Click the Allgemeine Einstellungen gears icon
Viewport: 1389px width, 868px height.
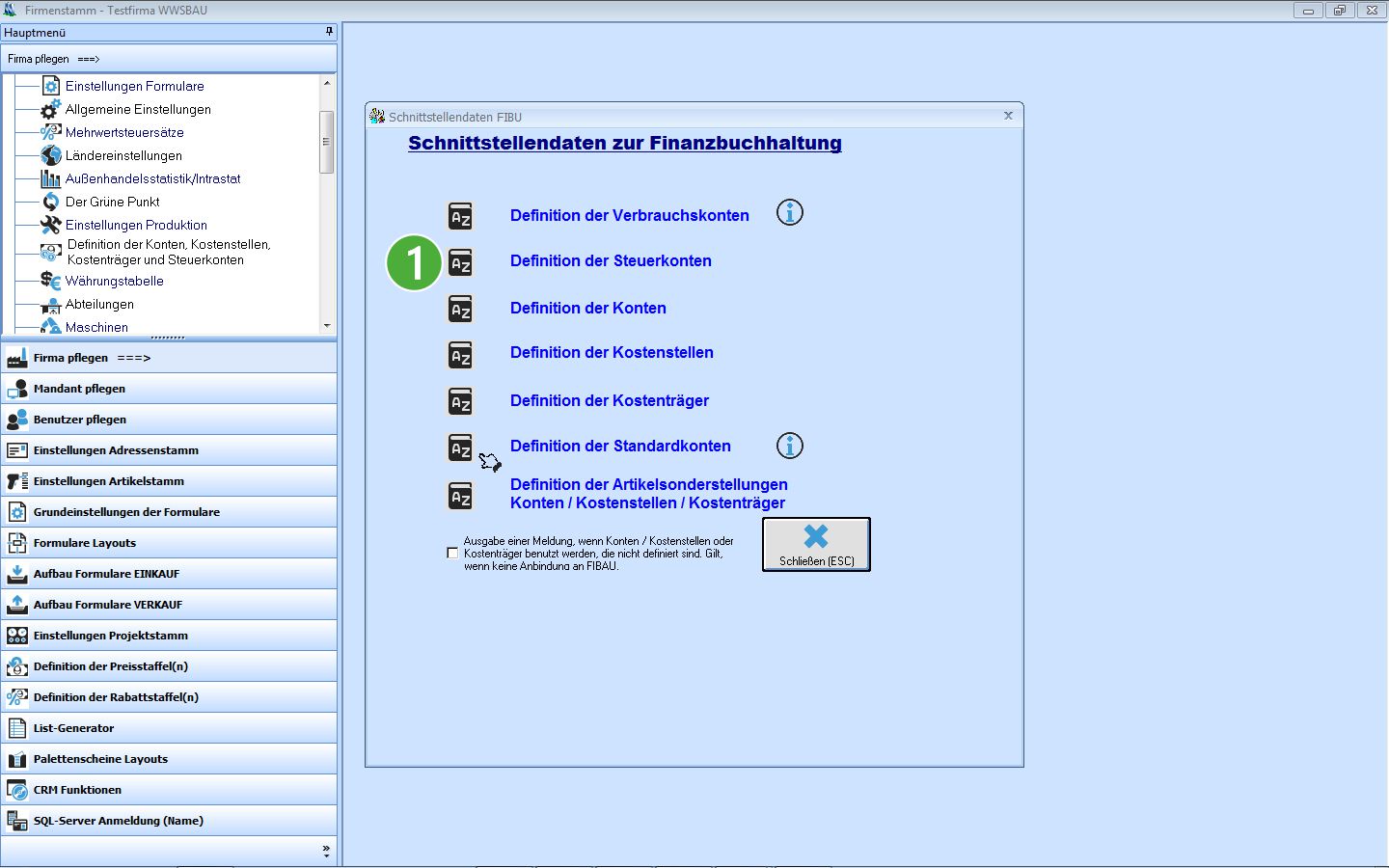(51, 109)
